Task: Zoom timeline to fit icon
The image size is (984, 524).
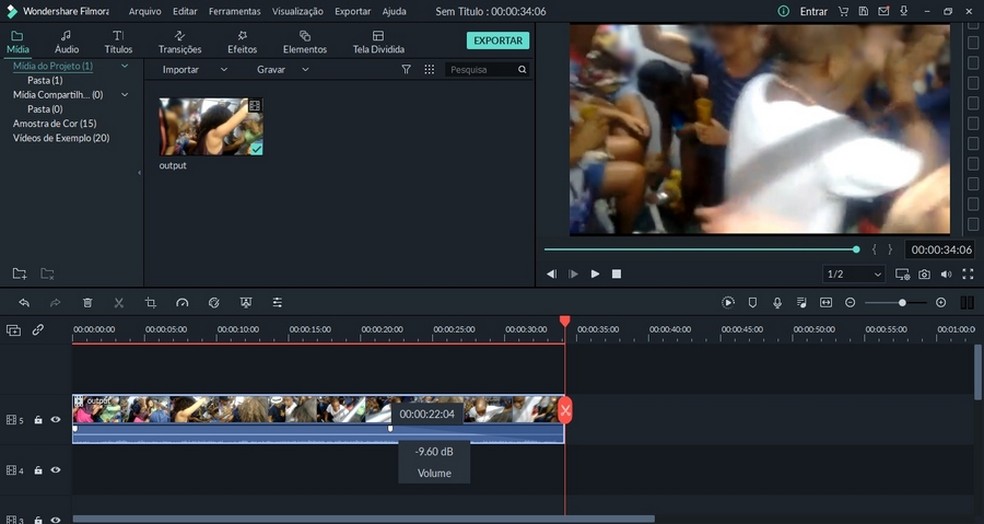Action: (826, 302)
